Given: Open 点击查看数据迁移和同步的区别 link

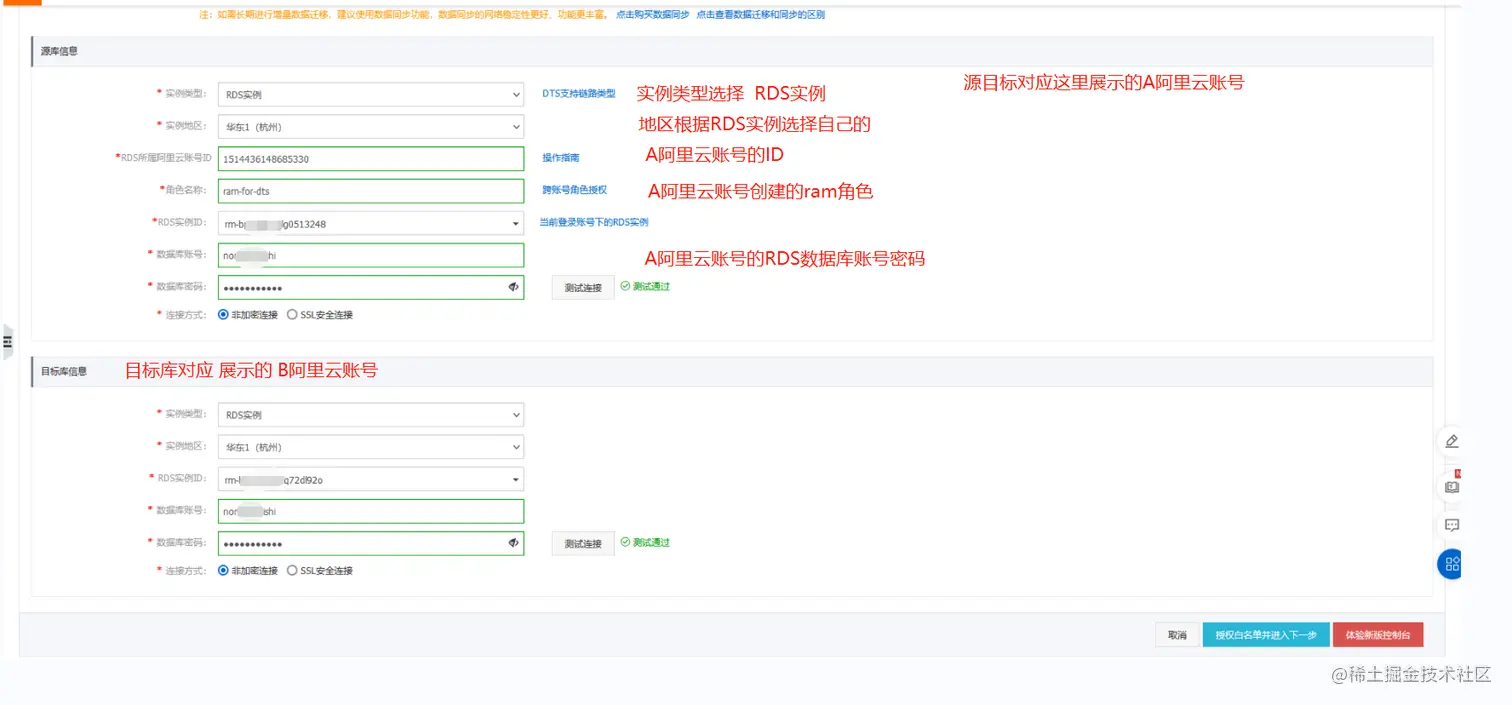Looking at the screenshot, I should pos(760,15).
